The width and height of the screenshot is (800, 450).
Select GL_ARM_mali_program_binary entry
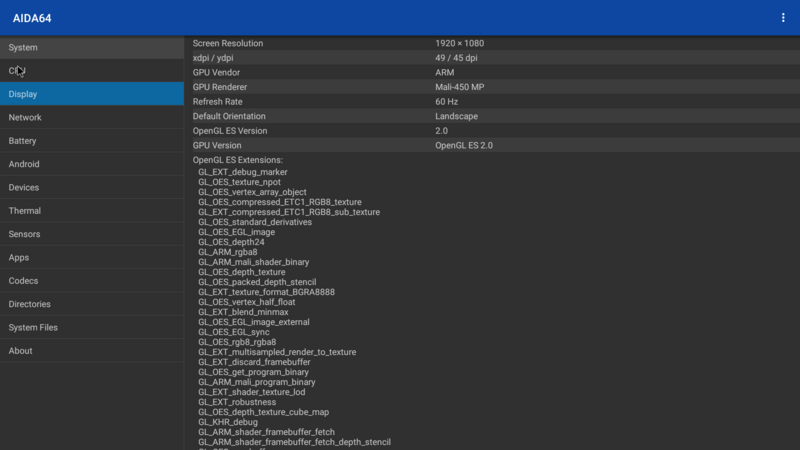click(x=257, y=382)
